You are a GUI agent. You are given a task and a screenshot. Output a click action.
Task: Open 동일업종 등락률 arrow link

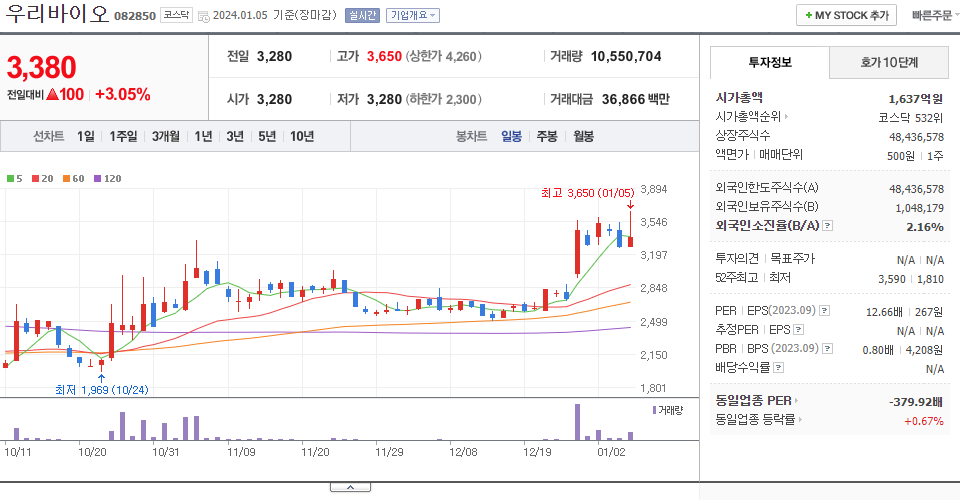800,420
